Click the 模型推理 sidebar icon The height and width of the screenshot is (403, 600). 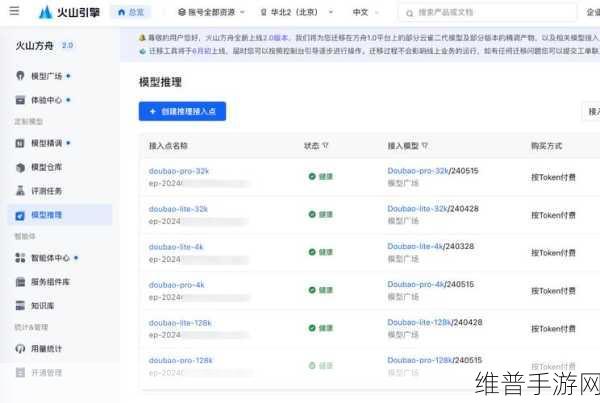click(20, 215)
